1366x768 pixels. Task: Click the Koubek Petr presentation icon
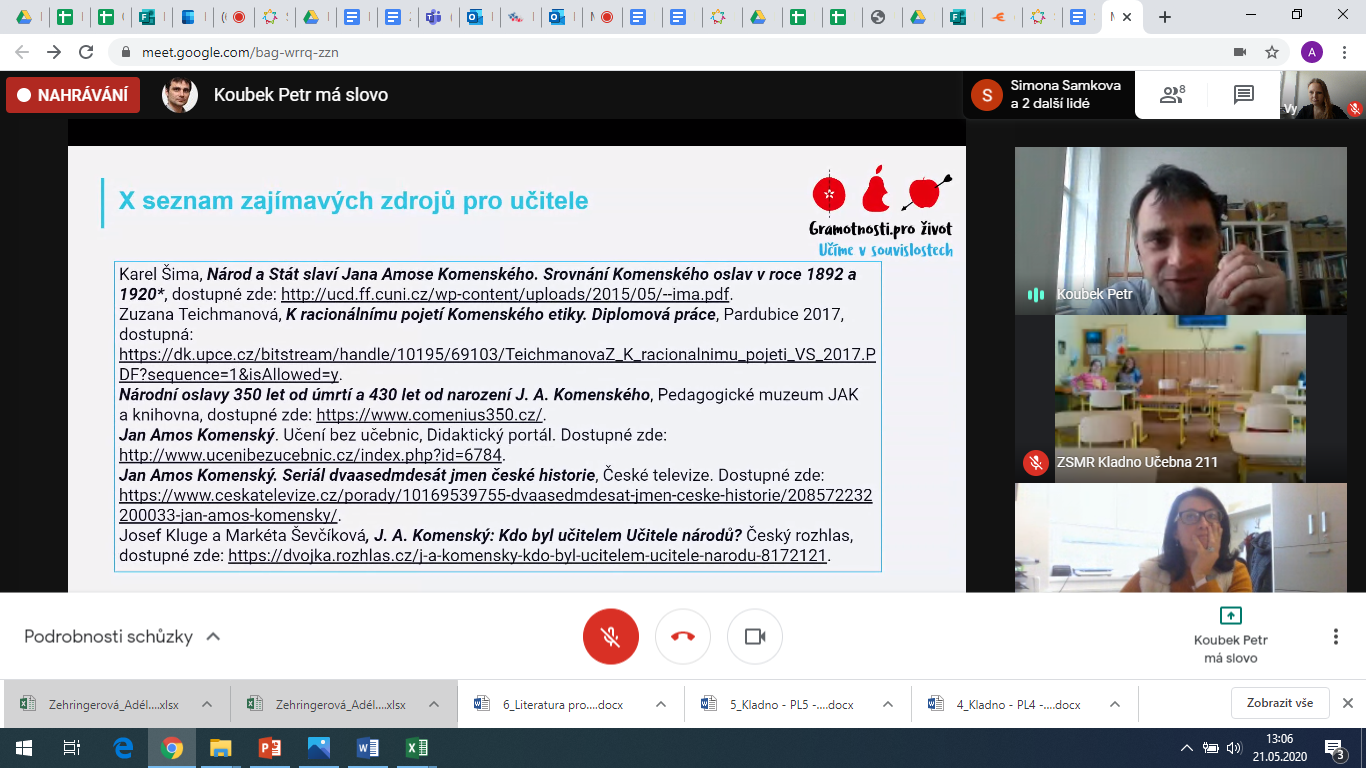pyautogui.click(x=1230, y=616)
